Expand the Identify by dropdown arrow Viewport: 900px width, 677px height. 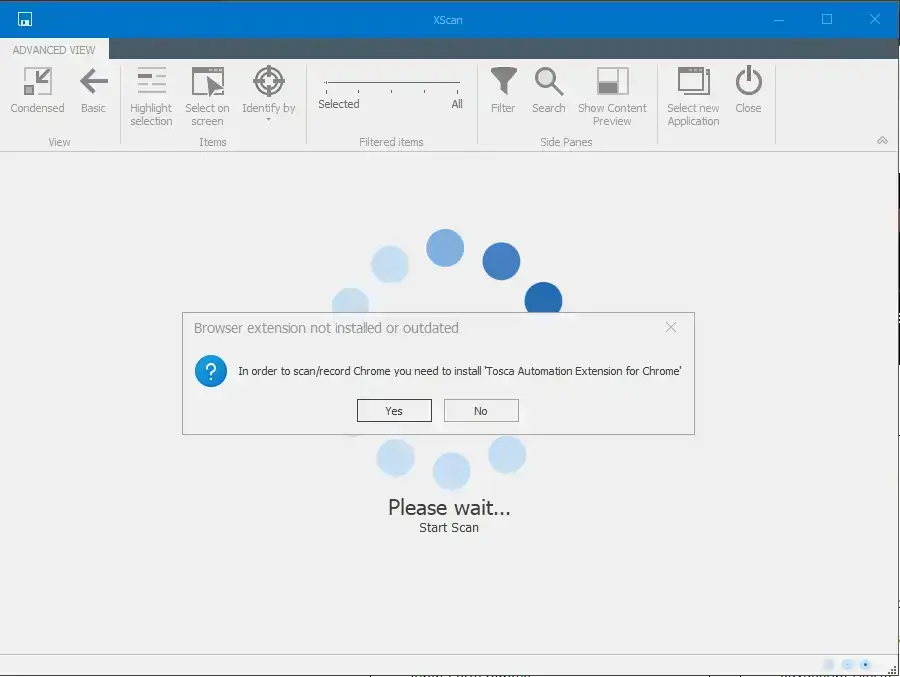coord(268,121)
